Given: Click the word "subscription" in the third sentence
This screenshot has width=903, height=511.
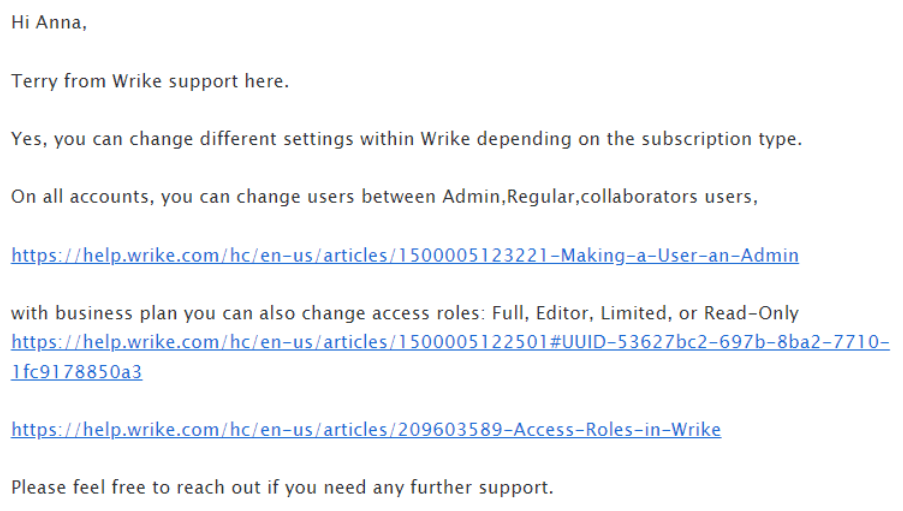Looking at the screenshot, I should pyautogui.click(x=696, y=139).
